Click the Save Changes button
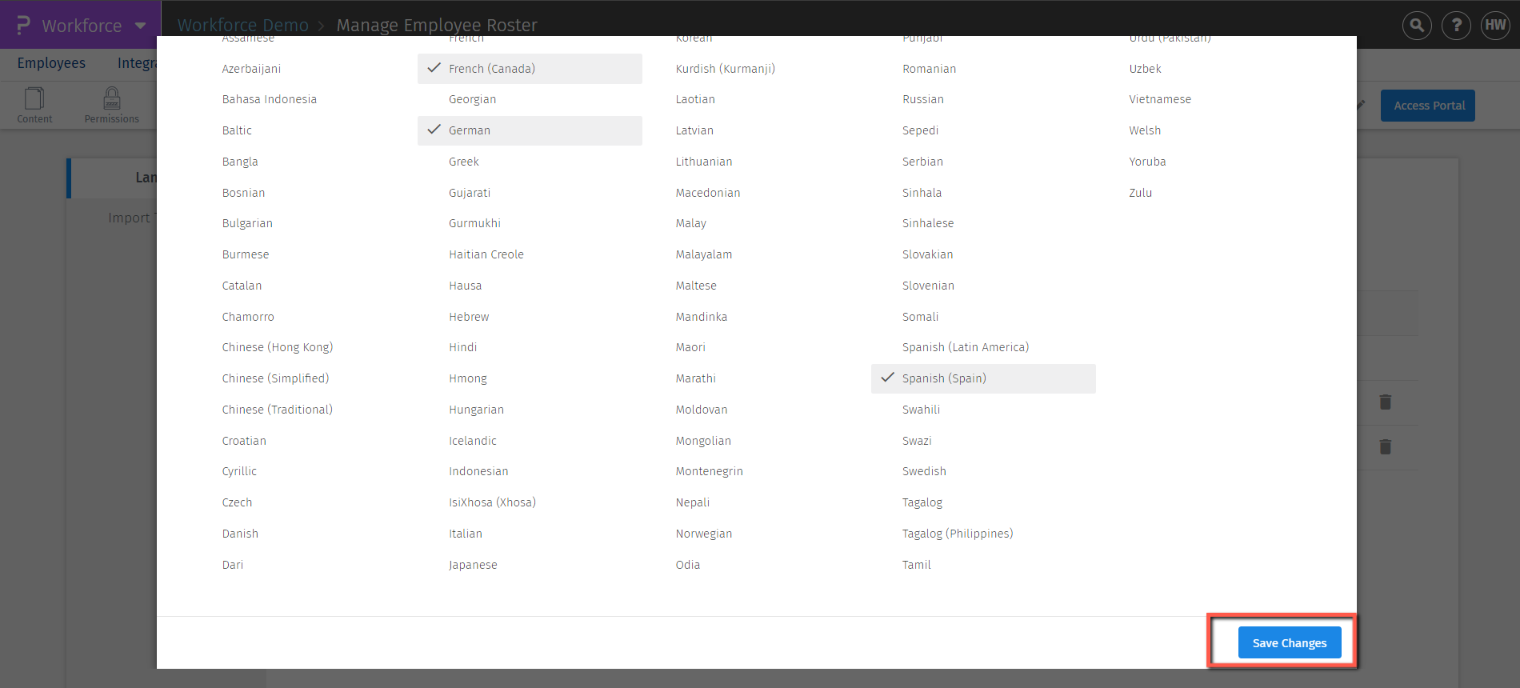This screenshot has height=688, width=1520. pos(1289,642)
